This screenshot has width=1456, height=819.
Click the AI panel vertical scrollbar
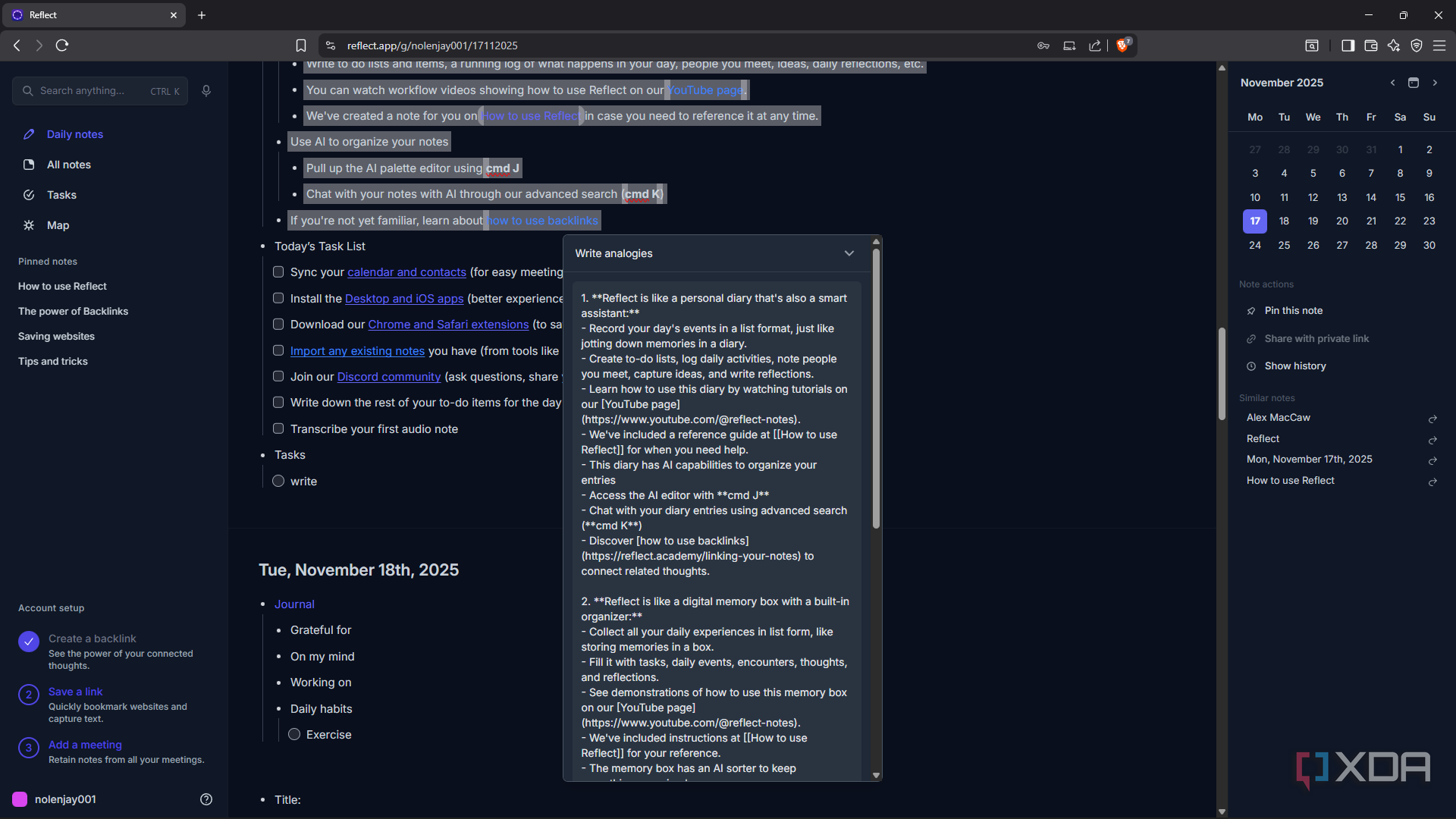click(x=876, y=388)
